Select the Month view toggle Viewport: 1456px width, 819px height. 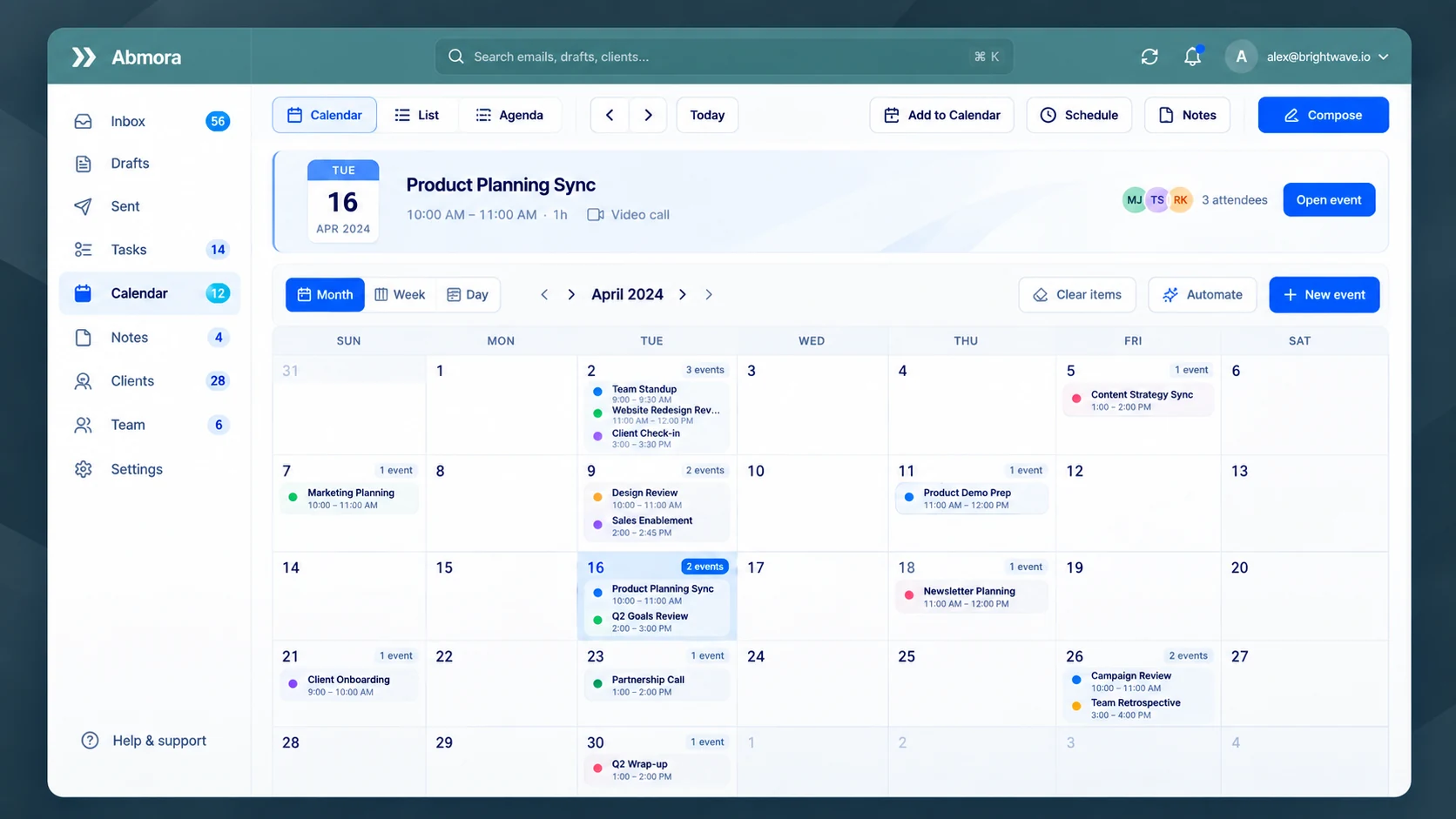click(325, 295)
